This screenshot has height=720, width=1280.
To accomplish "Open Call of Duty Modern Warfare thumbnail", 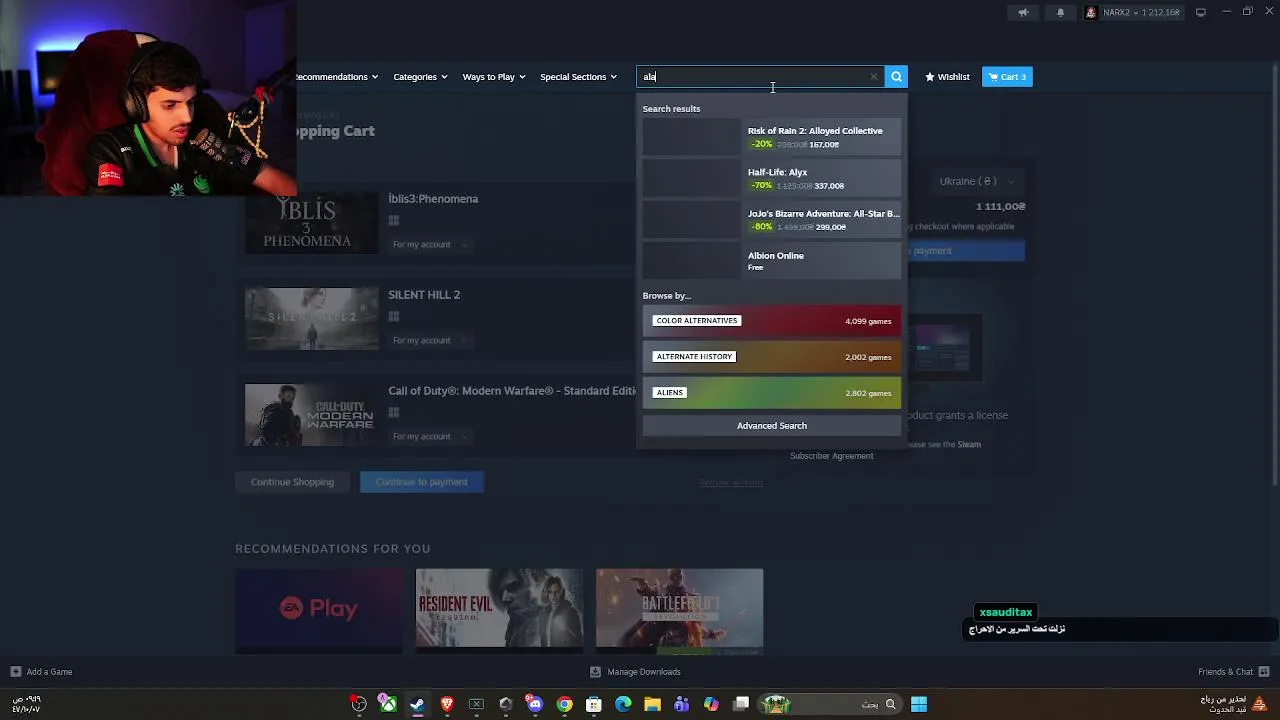I will coord(312,414).
